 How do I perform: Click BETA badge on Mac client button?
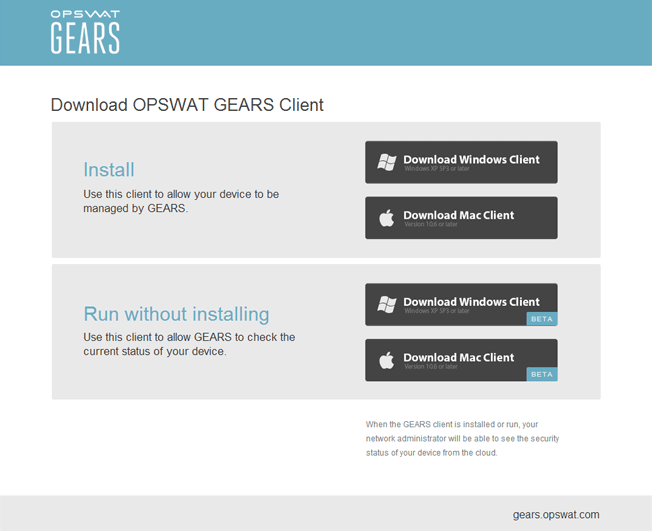coord(542,374)
